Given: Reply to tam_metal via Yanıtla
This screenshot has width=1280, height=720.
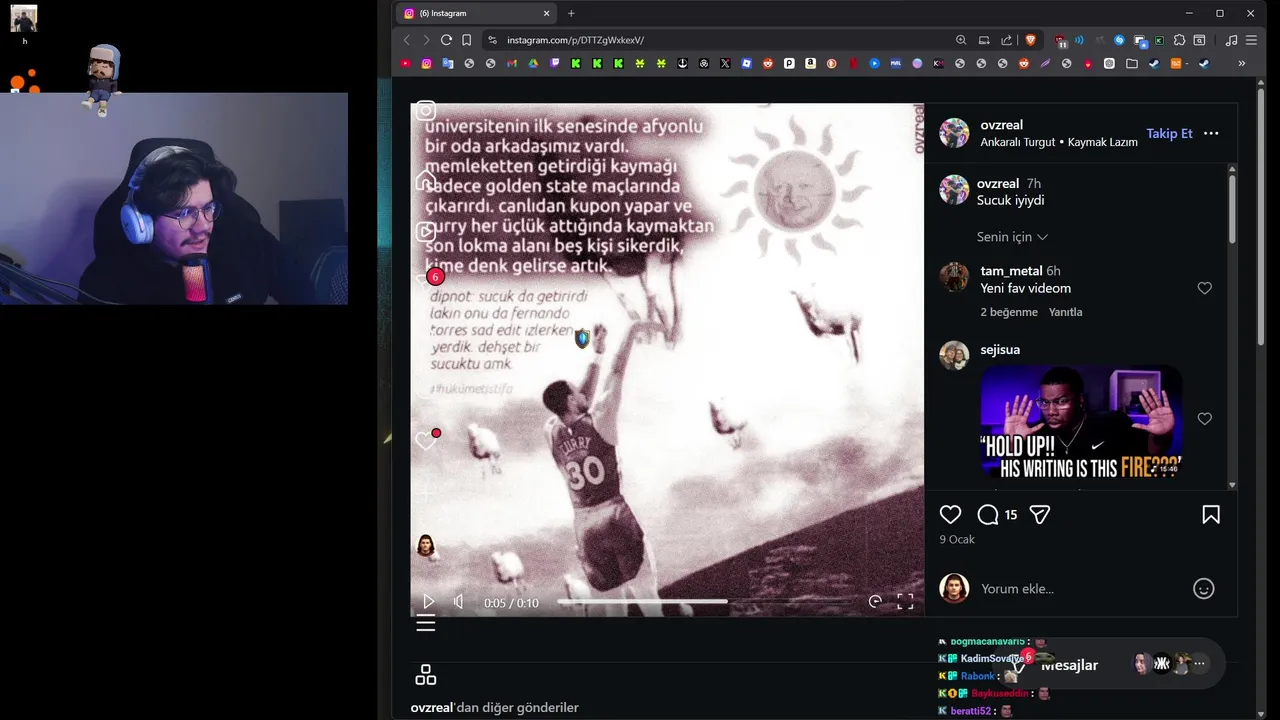Looking at the screenshot, I should coord(1065,312).
